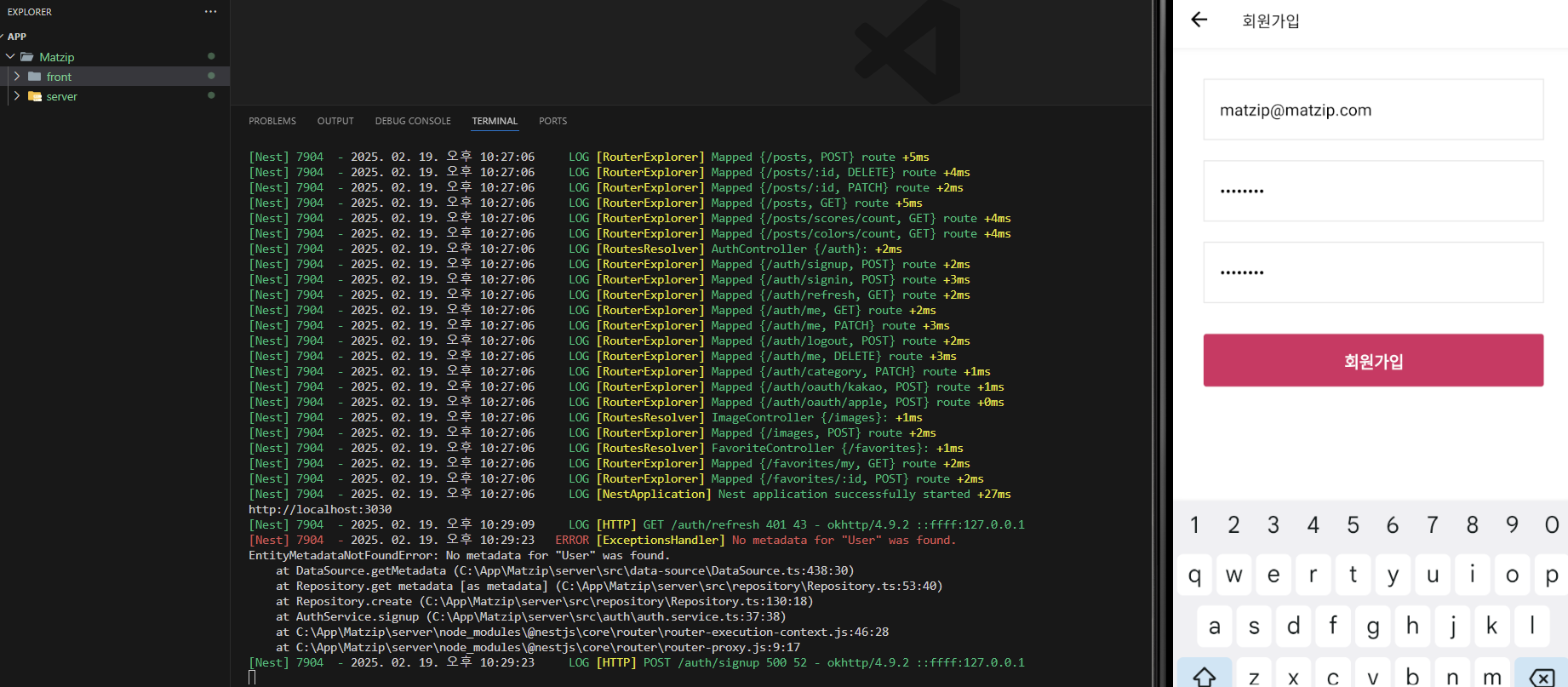Select the TERMINAL tab
The height and width of the screenshot is (687, 1568).
tap(495, 121)
